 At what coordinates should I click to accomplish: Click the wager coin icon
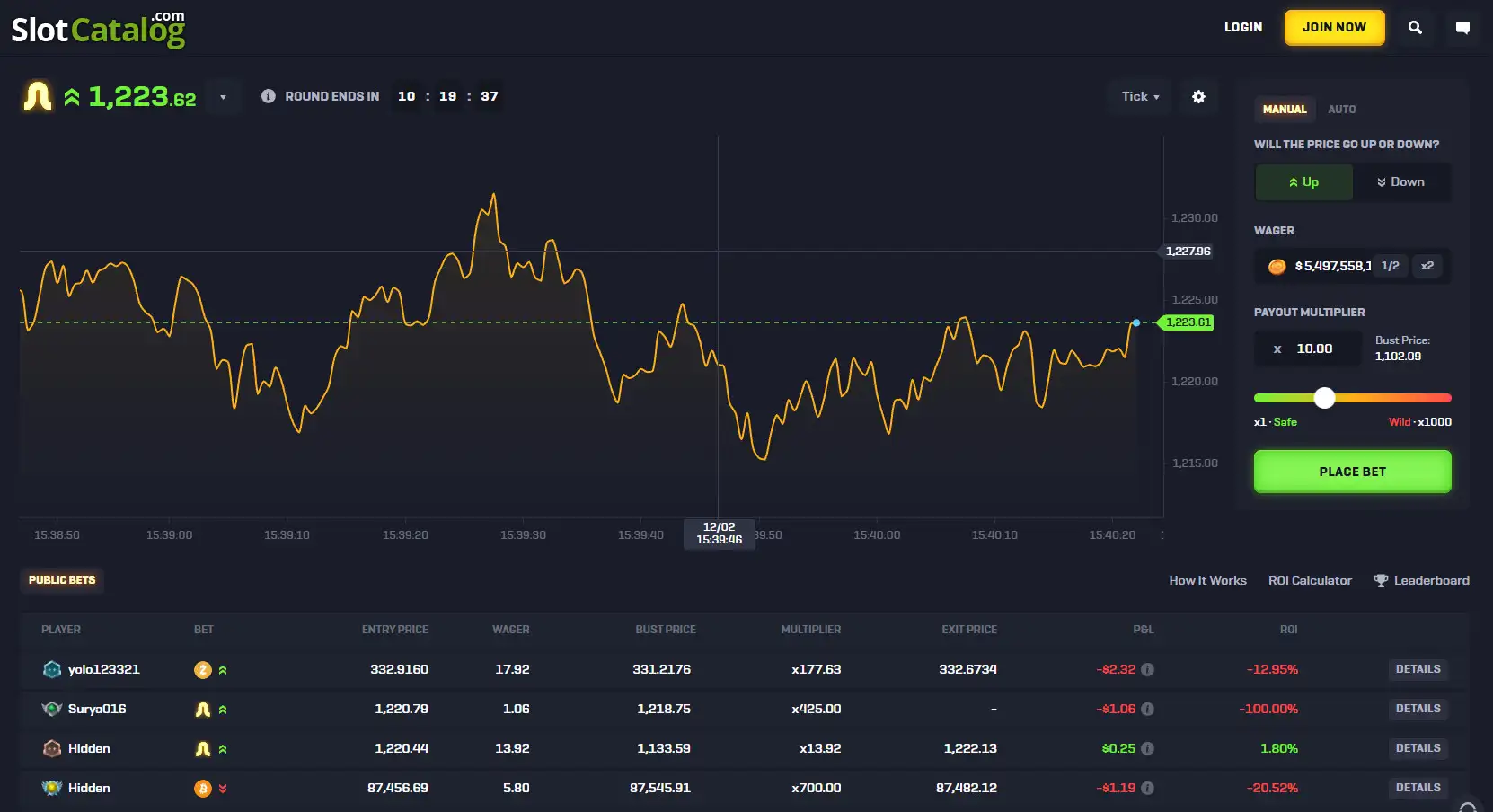(x=1277, y=267)
